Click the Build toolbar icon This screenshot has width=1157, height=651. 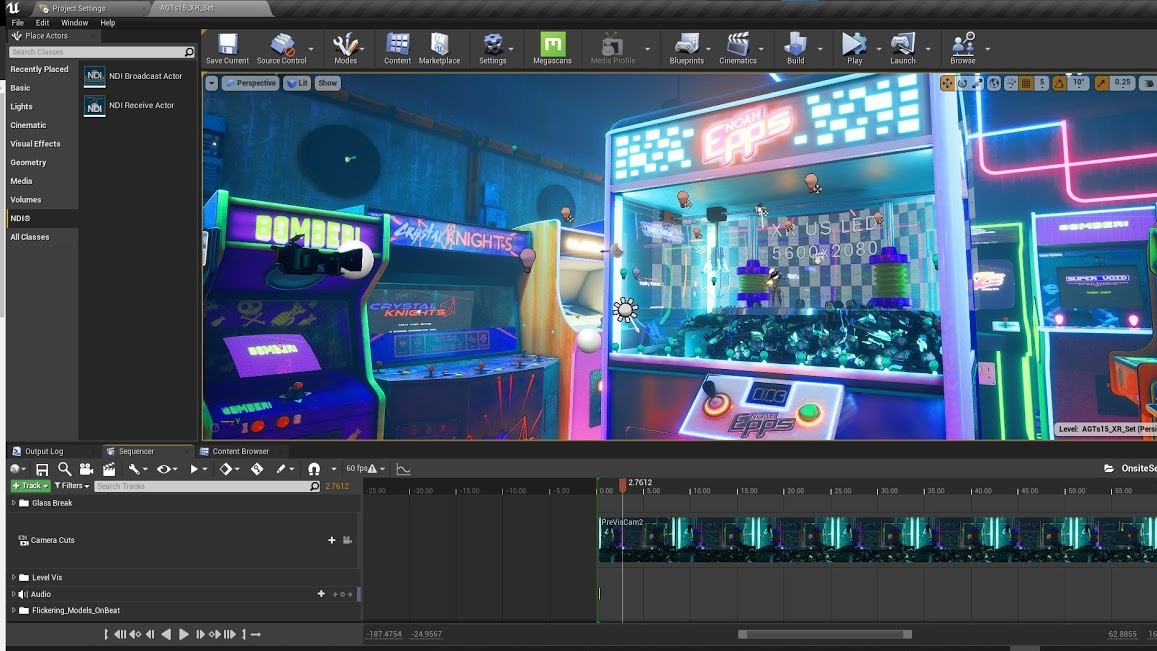point(795,46)
